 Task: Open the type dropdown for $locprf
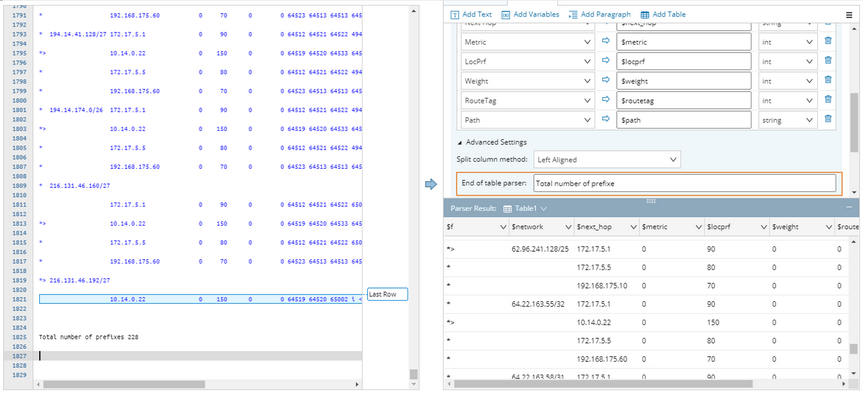788,61
